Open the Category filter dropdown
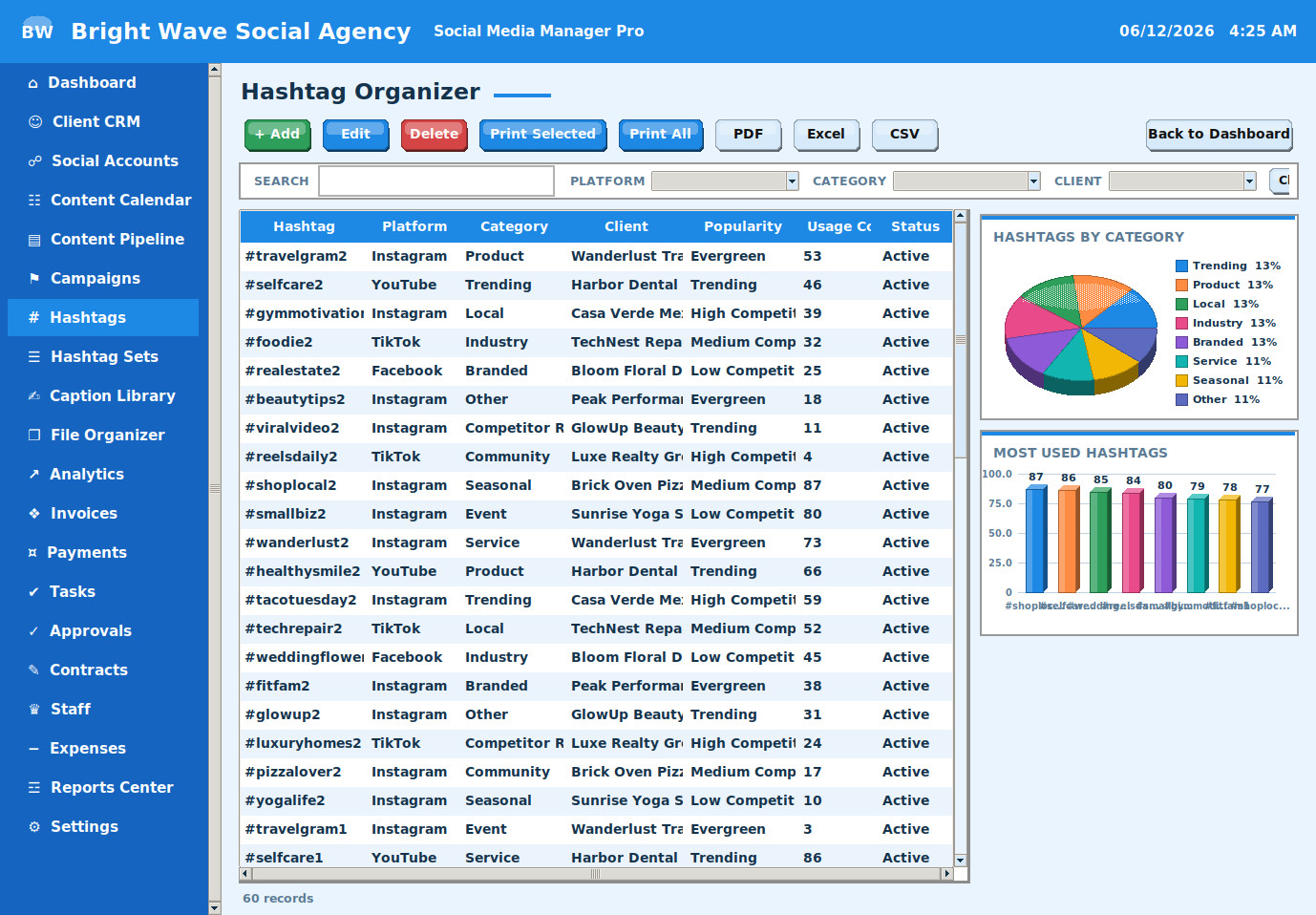1316x915 pixels. click(966, 181)
